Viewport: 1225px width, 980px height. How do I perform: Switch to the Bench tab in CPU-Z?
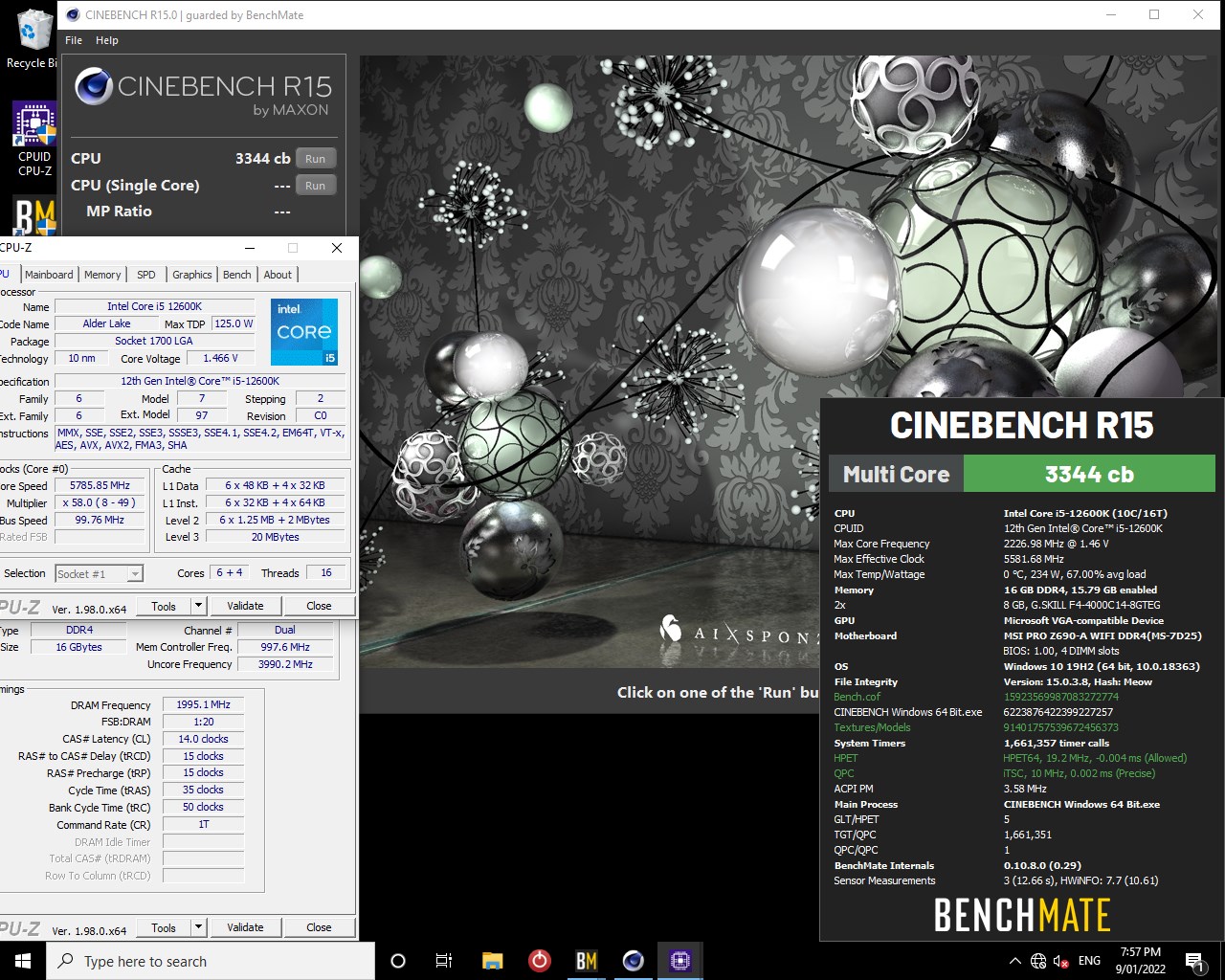tap(237, 275)
